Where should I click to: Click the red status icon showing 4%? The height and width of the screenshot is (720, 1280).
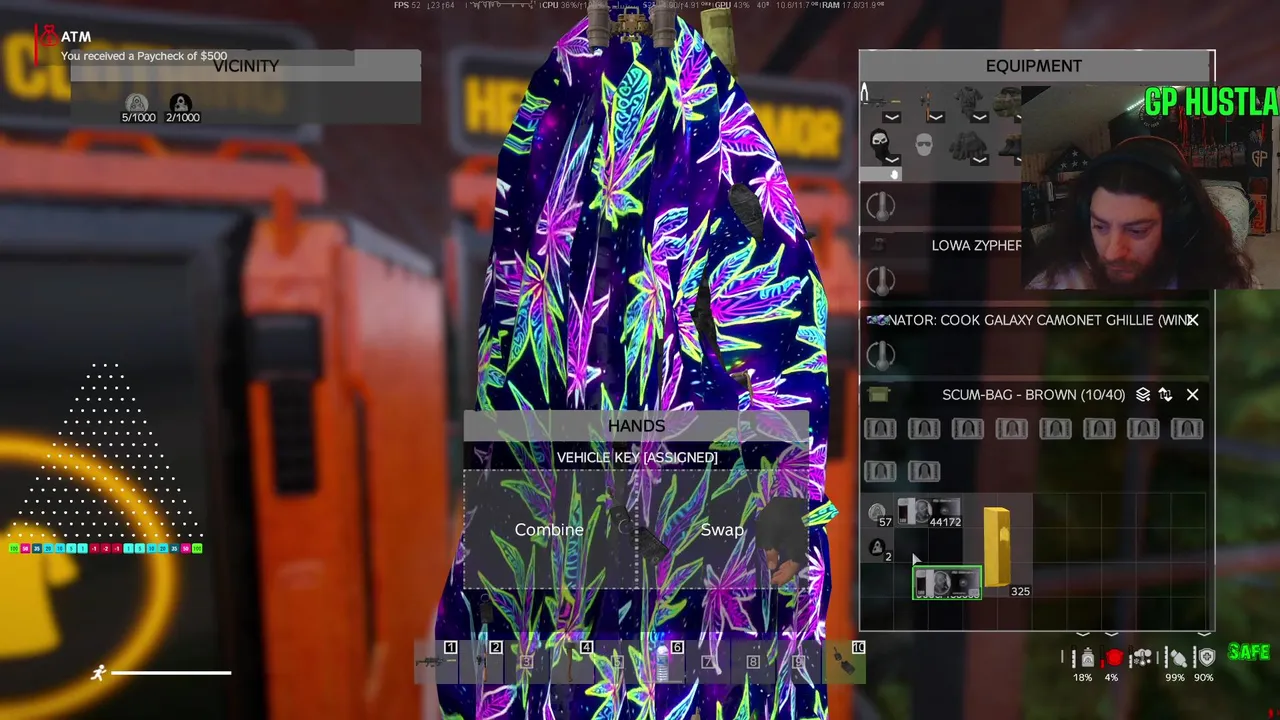coord(1113,658)
